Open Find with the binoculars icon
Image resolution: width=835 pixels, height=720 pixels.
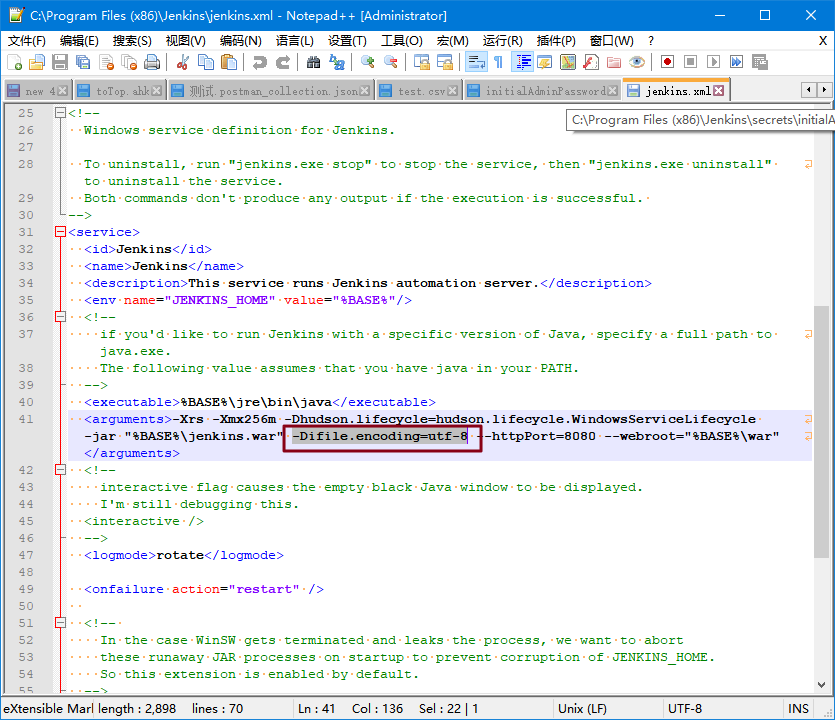point(313,62)
